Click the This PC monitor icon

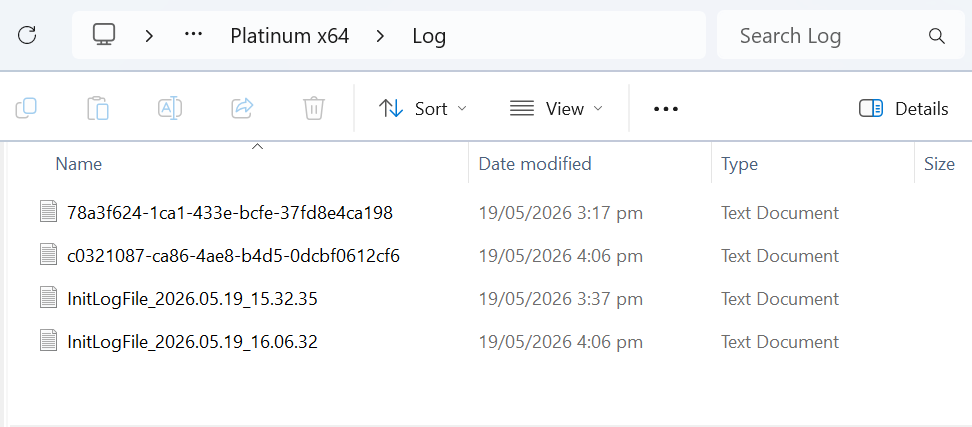[104, 34]
